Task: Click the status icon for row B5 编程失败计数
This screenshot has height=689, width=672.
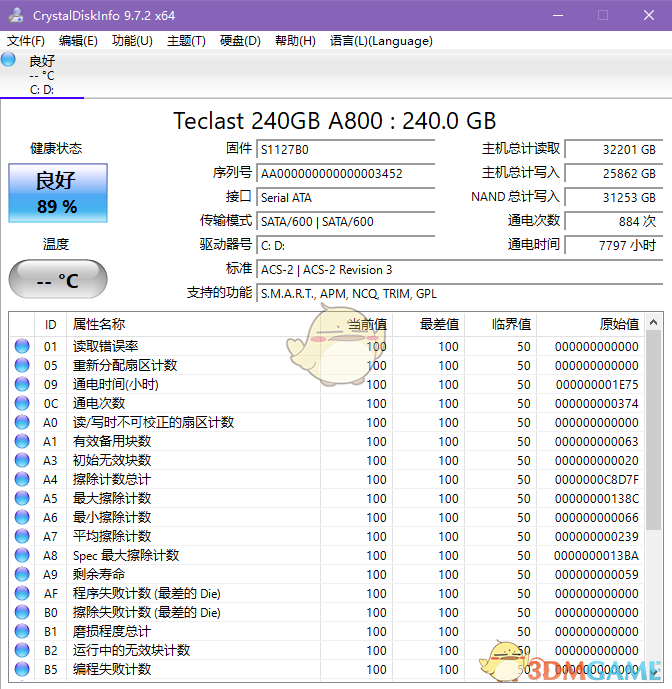Action: point(22,669)
